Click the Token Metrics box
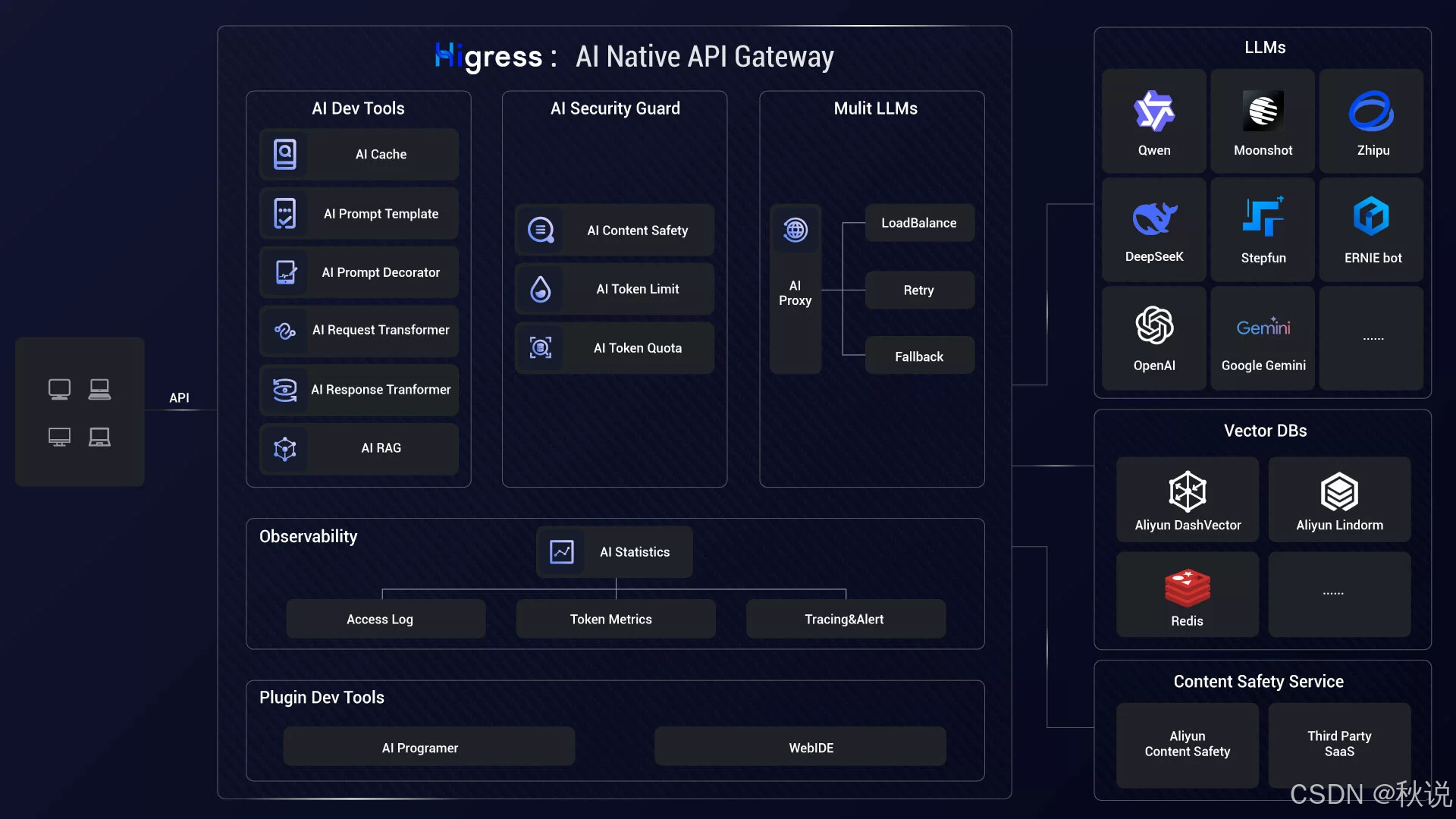 point(615,620)
